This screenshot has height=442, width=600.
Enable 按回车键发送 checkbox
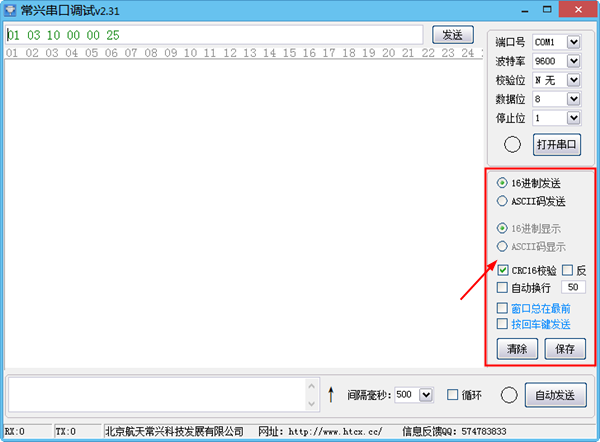502,324
